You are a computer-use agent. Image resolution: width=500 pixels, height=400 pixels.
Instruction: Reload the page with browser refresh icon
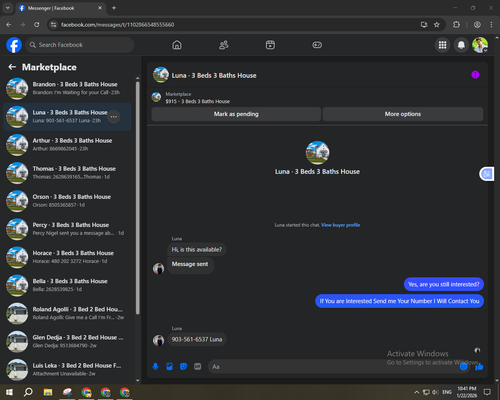pos(37,25)
